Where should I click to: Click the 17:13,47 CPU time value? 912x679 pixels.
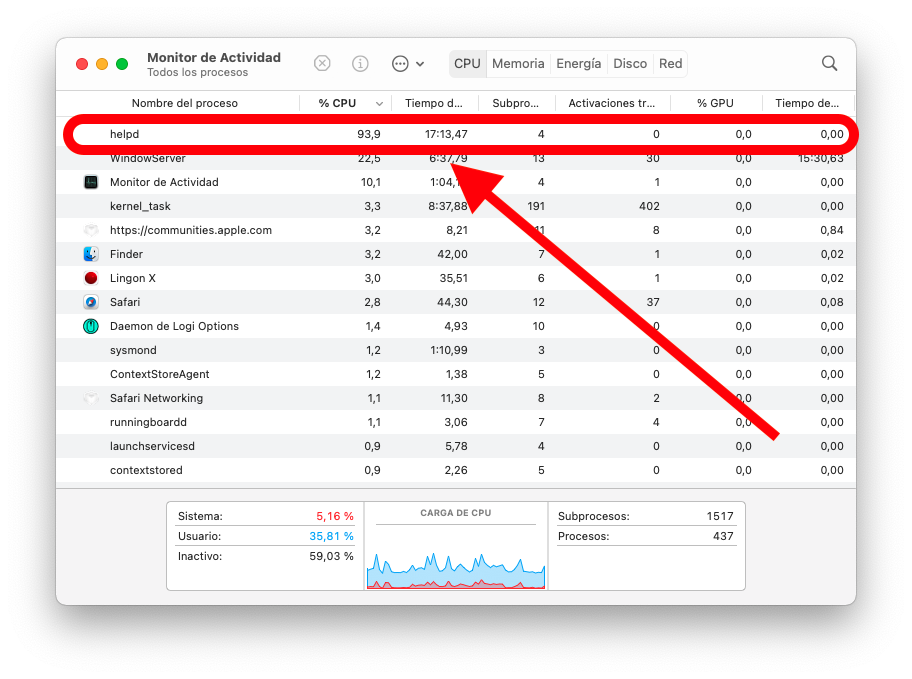[446, 134]
